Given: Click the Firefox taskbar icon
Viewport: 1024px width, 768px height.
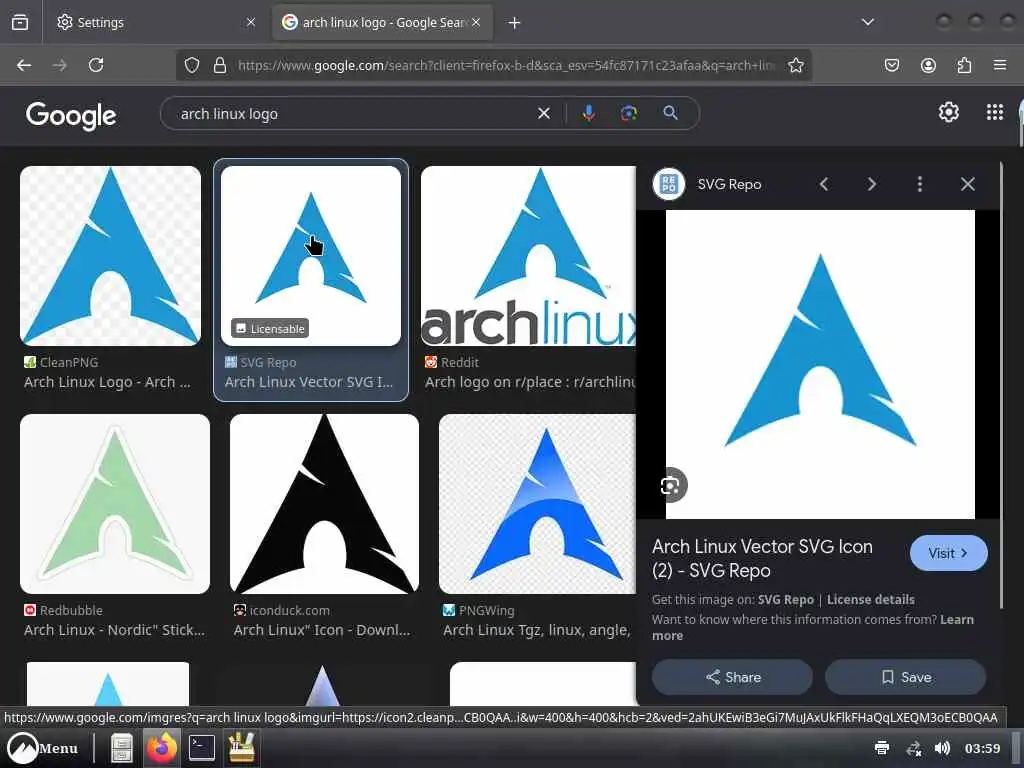Looking at the screenshot, I should [x=161, y=748].
